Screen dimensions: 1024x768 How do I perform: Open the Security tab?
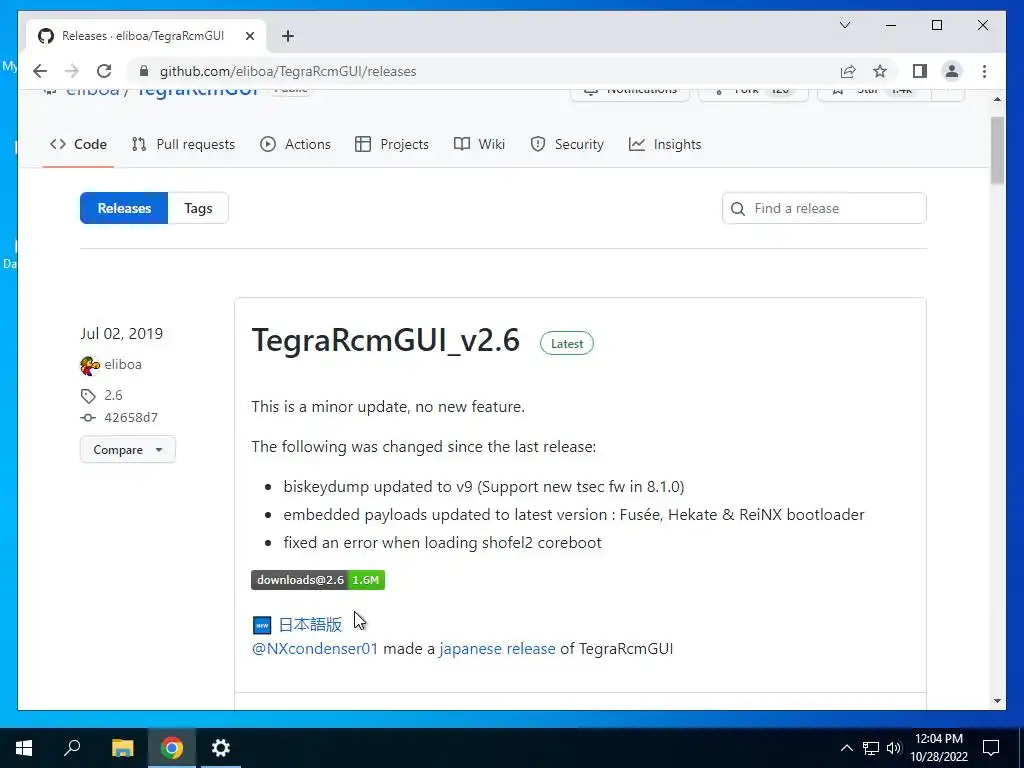[x=567, y=144]
